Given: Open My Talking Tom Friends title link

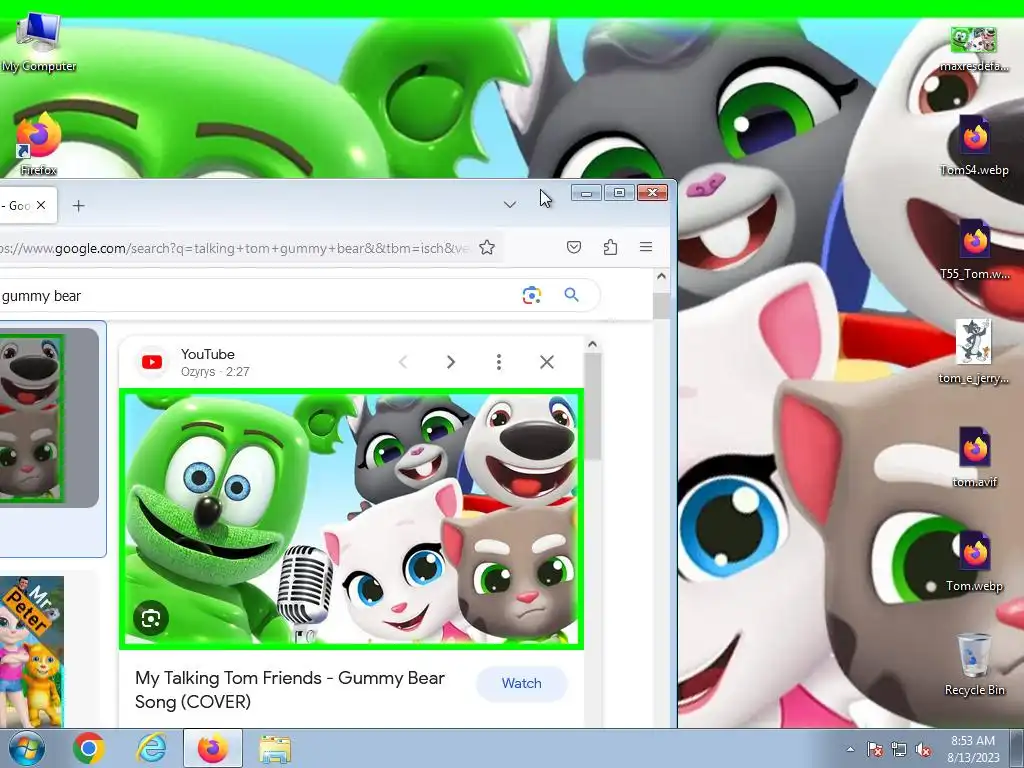Looking at the screenshot, I should point(290,690).
